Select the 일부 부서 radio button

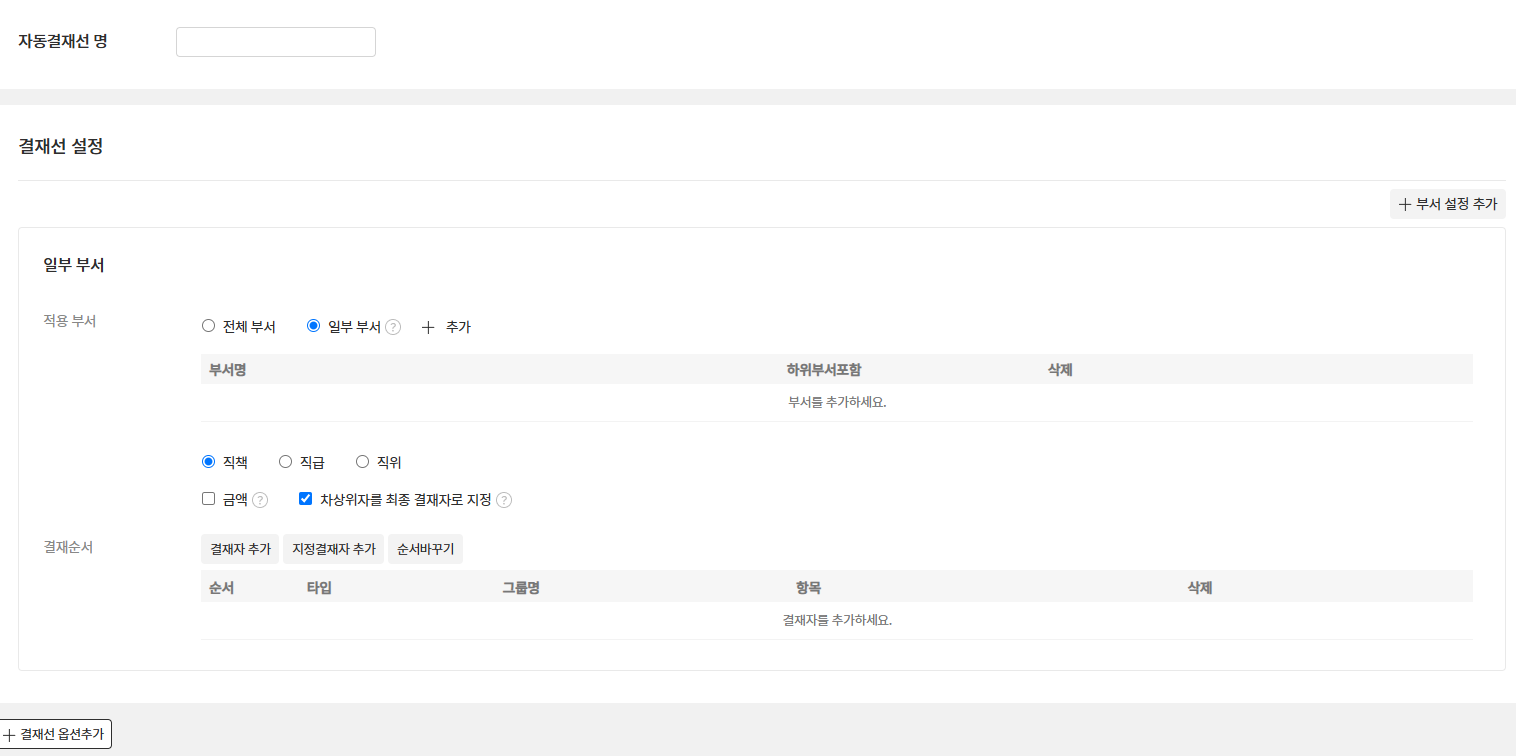(x=313, y=326)
